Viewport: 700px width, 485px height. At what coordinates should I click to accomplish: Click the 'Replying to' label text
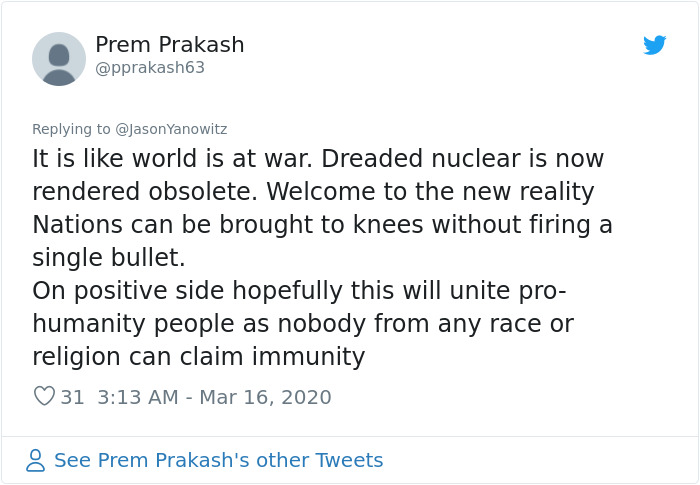coord(71,129)
